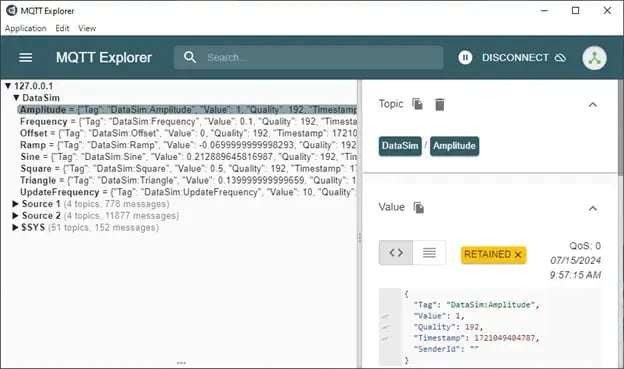
Task: Copy the value to clipboard
Action: (419, 207)
